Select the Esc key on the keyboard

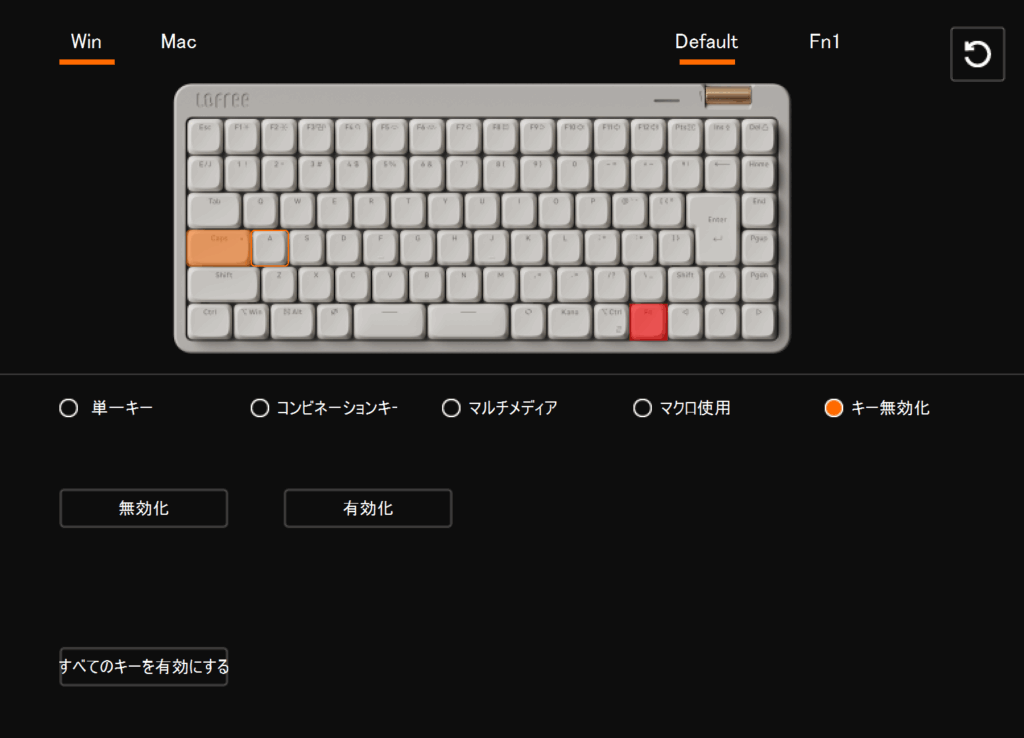coord(204,136)
